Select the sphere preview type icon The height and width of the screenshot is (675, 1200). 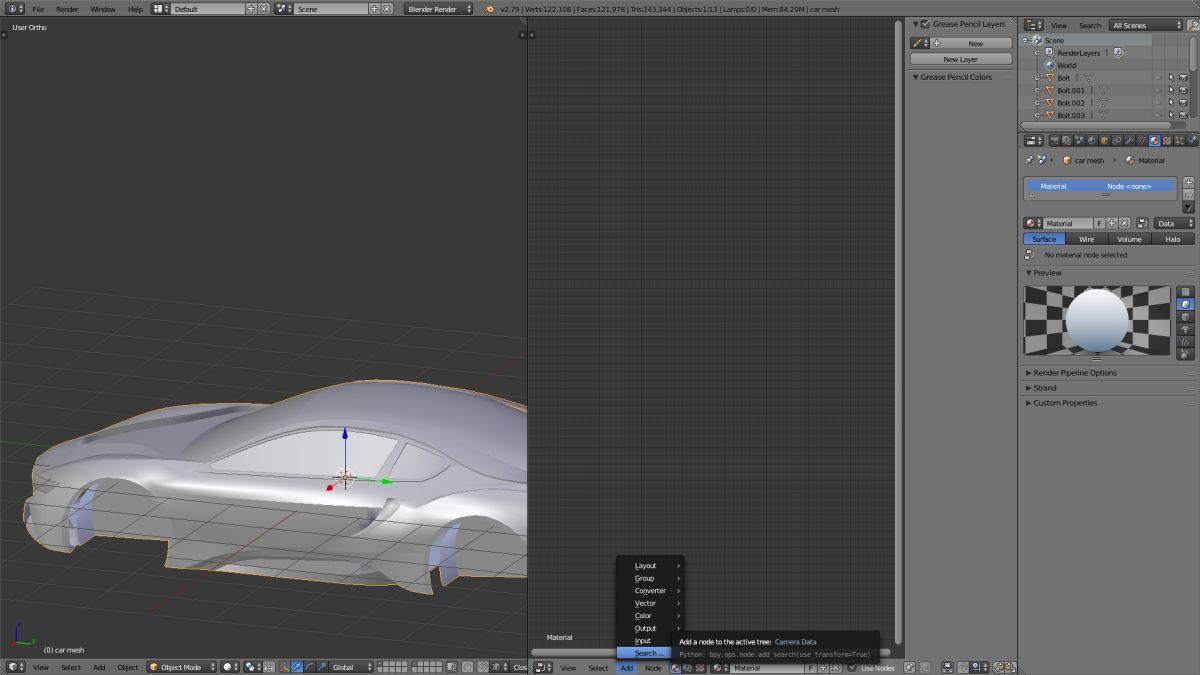click(x=1185, y=304)
